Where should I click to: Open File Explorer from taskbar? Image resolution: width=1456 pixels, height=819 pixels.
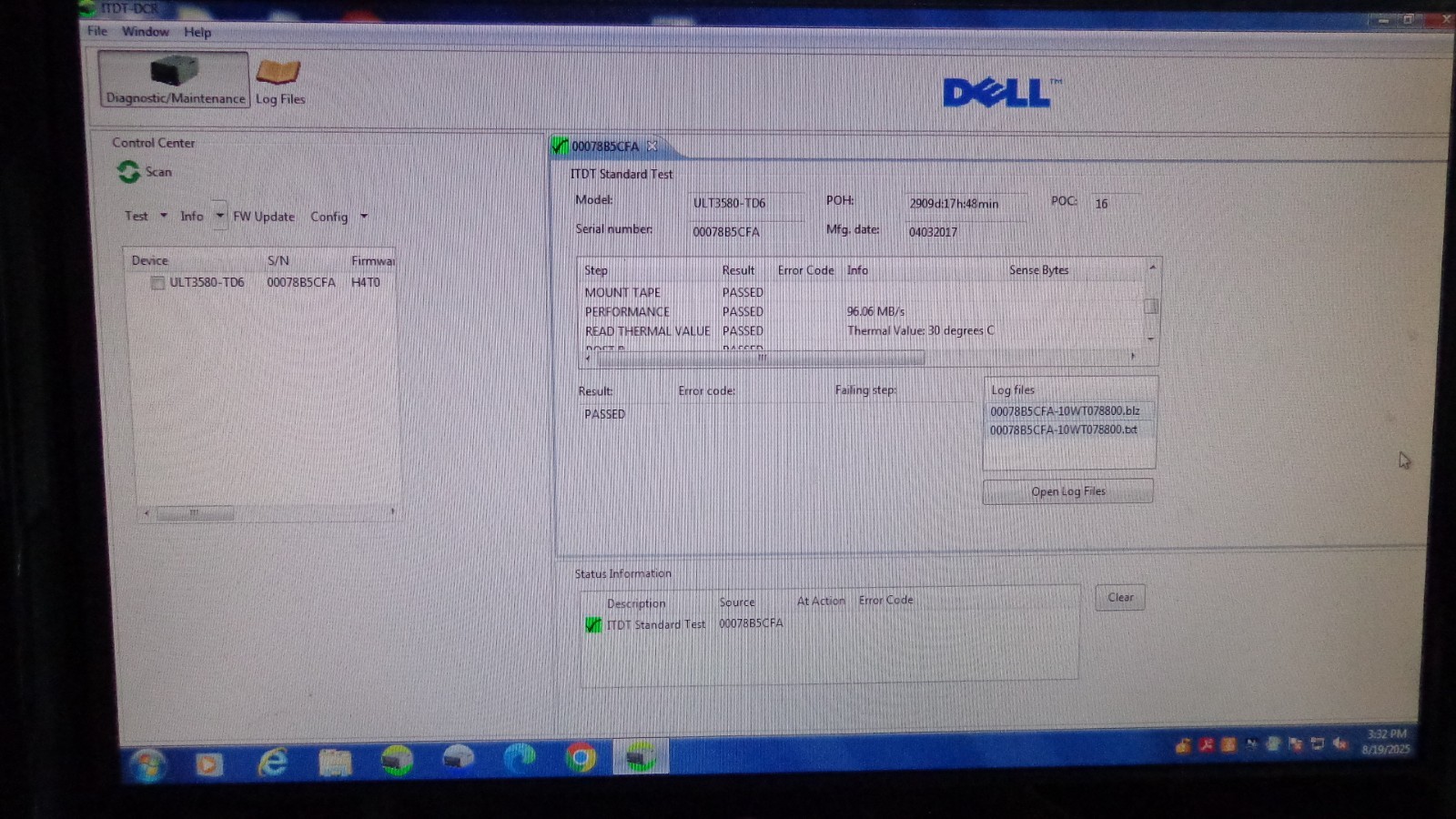point(334,762)
